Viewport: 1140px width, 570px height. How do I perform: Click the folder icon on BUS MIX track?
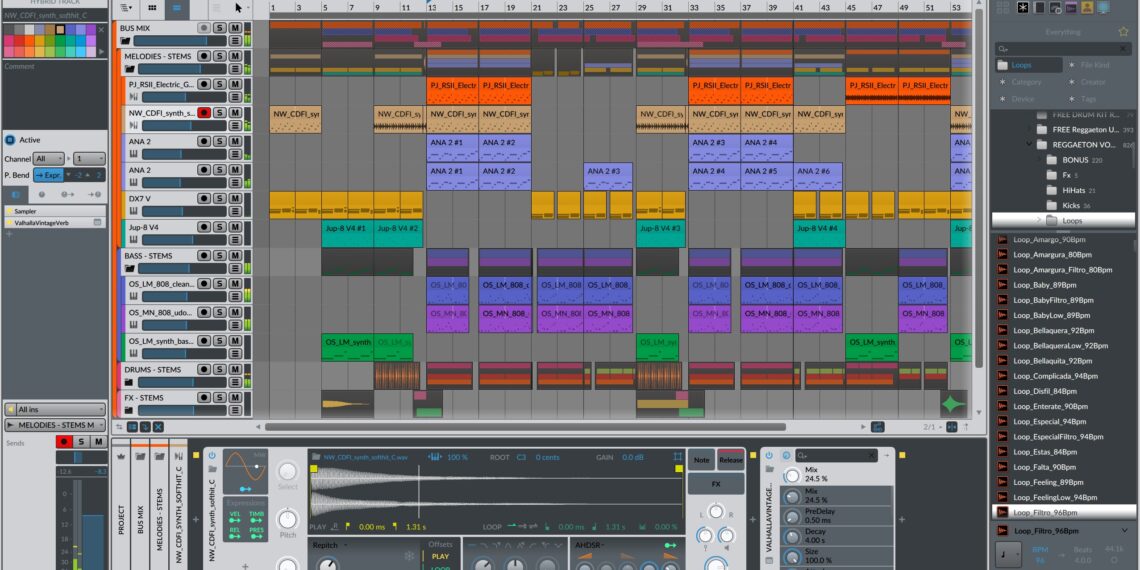(x=125, y=42)
